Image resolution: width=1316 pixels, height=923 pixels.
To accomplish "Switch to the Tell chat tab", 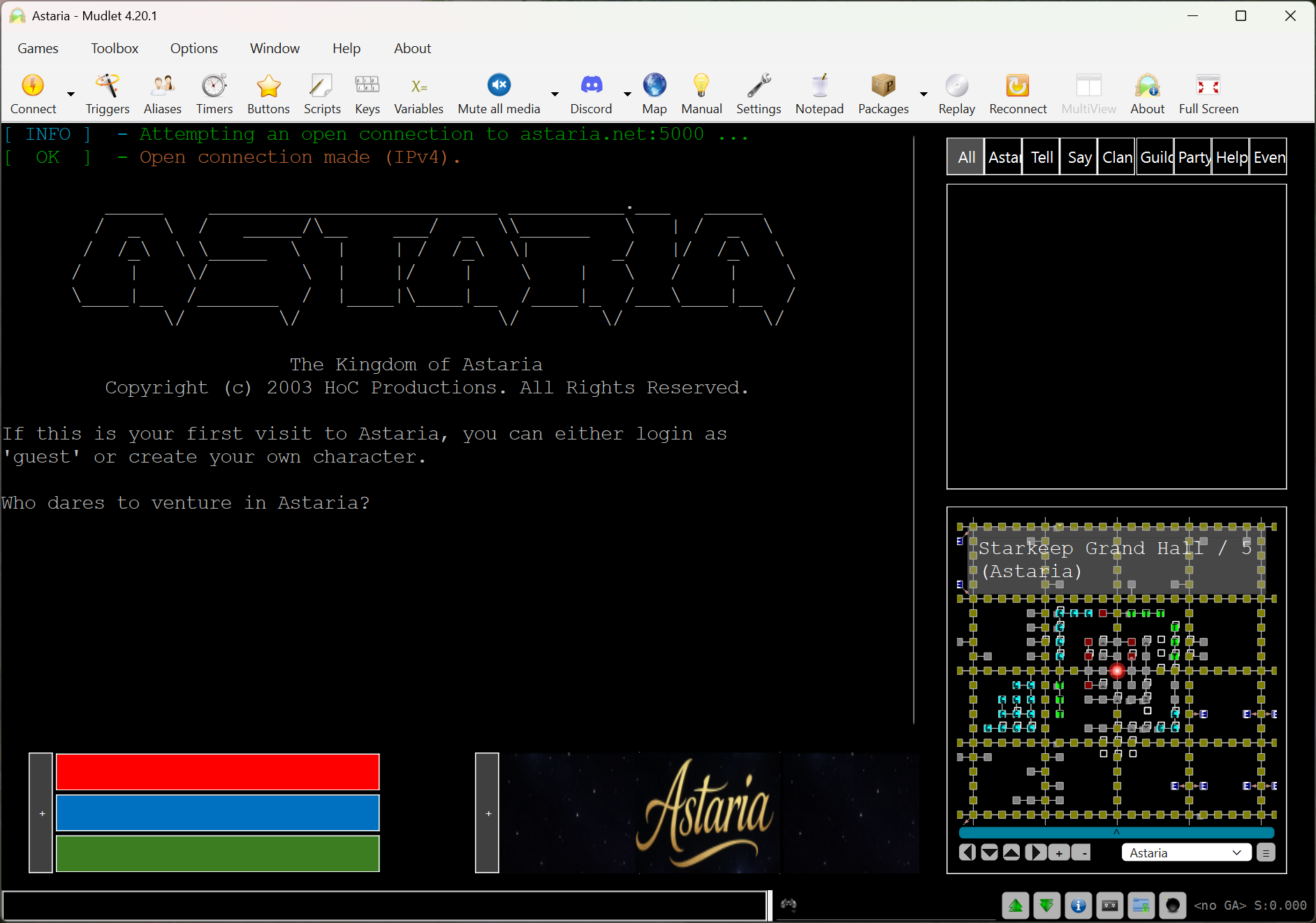I will point(1041,157).
